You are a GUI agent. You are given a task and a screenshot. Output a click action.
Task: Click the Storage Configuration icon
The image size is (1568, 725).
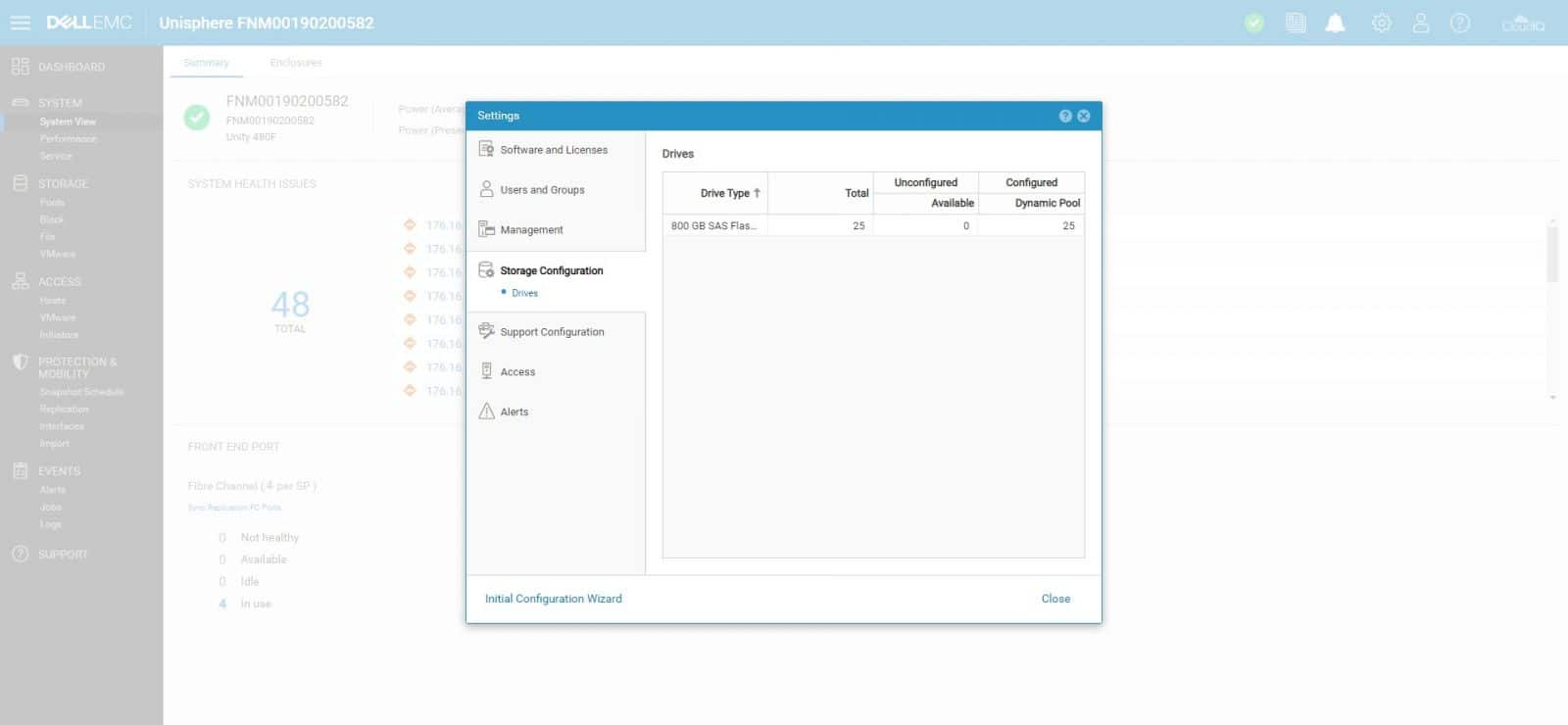pyautogui.click(x=486, y=269)
